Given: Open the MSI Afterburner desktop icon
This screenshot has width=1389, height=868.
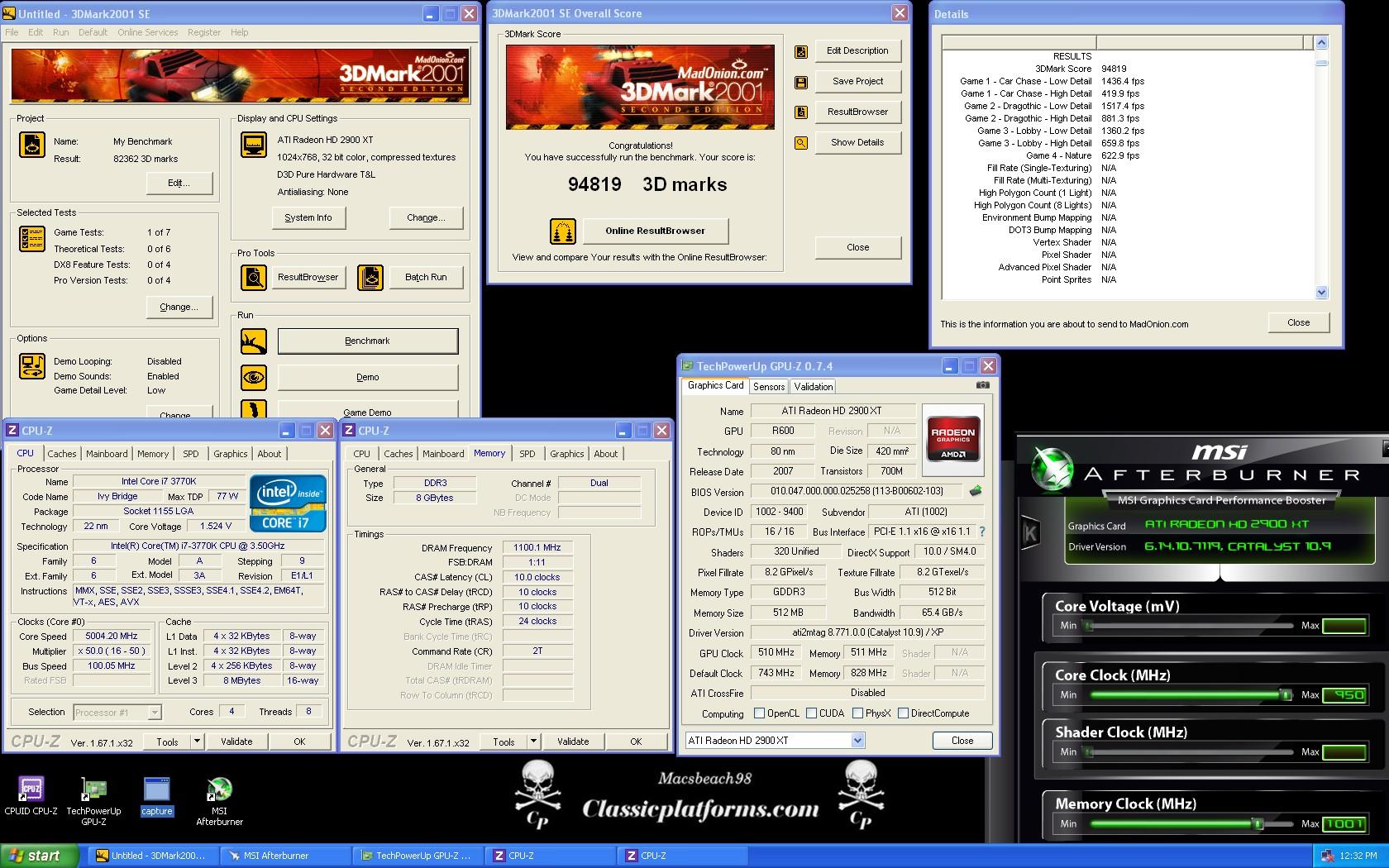Looking at the screenshot, I should pyautogui.click(x=219, y=801).
